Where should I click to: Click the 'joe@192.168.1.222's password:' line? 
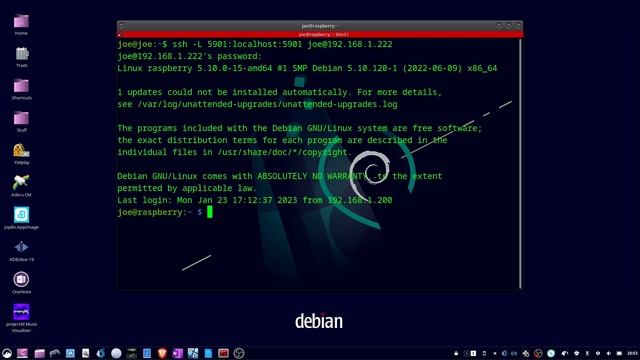pos(189,56)
